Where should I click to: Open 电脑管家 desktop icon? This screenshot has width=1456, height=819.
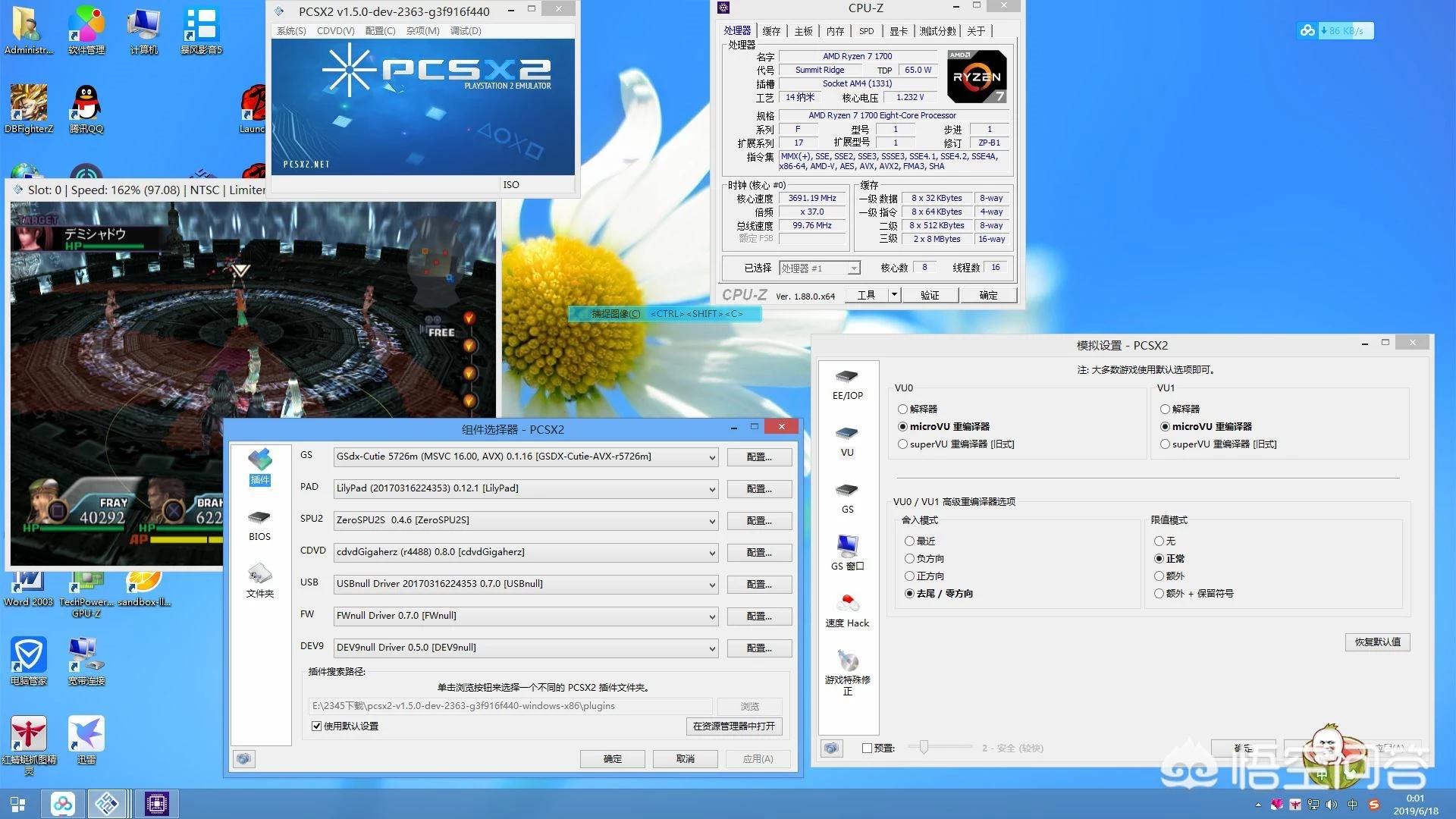[29, 661]
